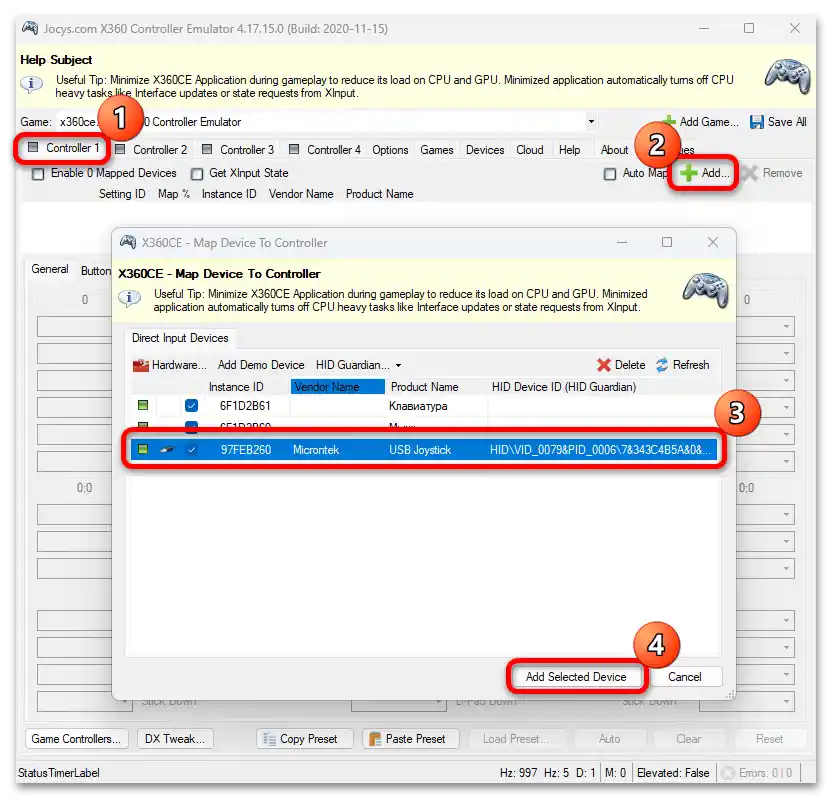Toggle Enable 0 Mapped Devices checkbox
This screenshot has height=799, width=832.
tap(38, 174)
